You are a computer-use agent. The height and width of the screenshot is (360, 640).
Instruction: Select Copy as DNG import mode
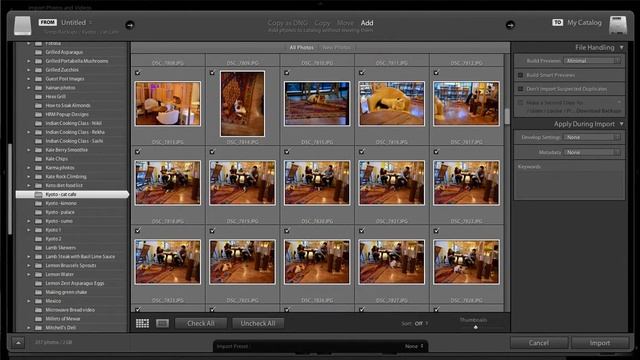point(288,23)
